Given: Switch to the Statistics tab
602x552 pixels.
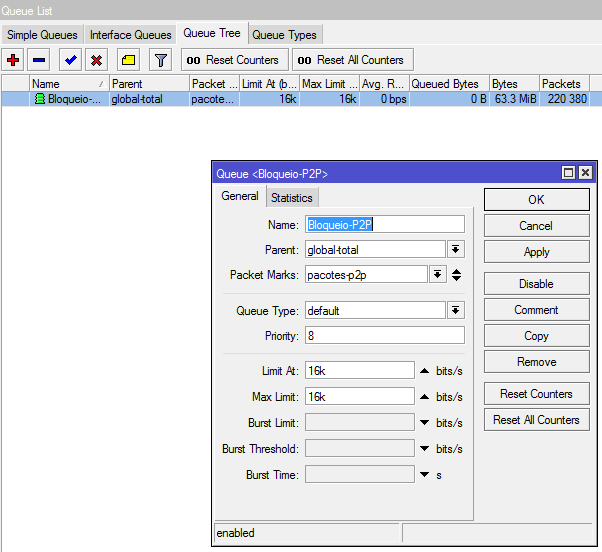Looking at the screenshot, I should 292,198.
